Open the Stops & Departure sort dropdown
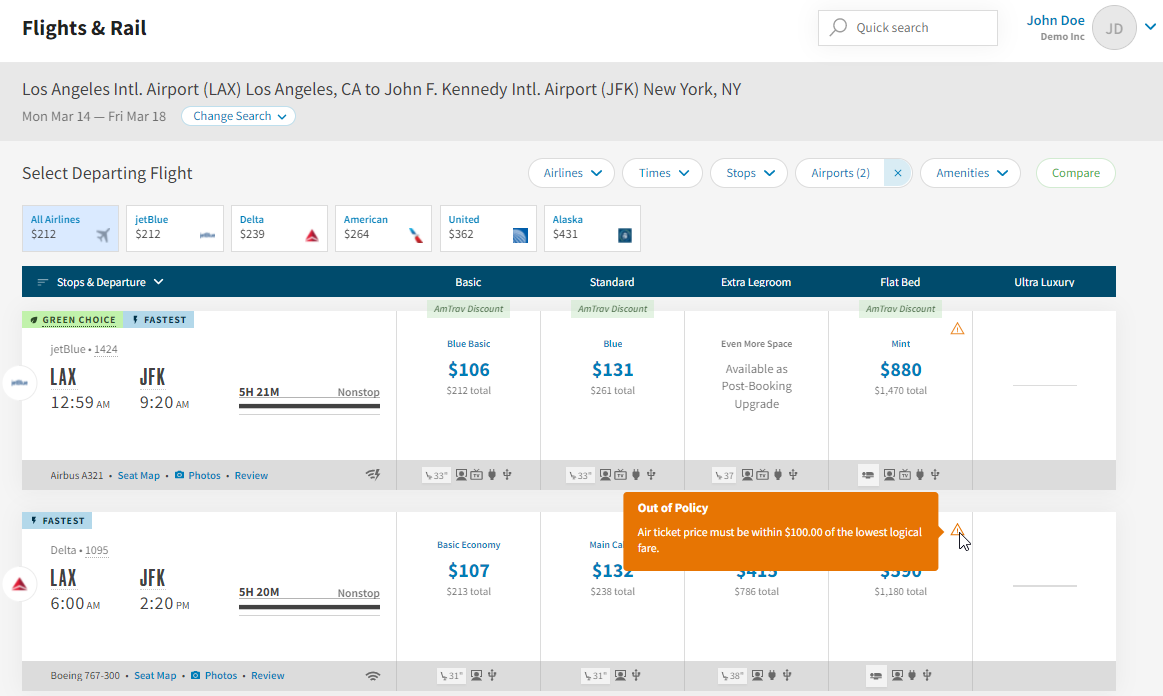This screenshot has height=696, width=1163. pyautogui.click(x=110, y=282)
